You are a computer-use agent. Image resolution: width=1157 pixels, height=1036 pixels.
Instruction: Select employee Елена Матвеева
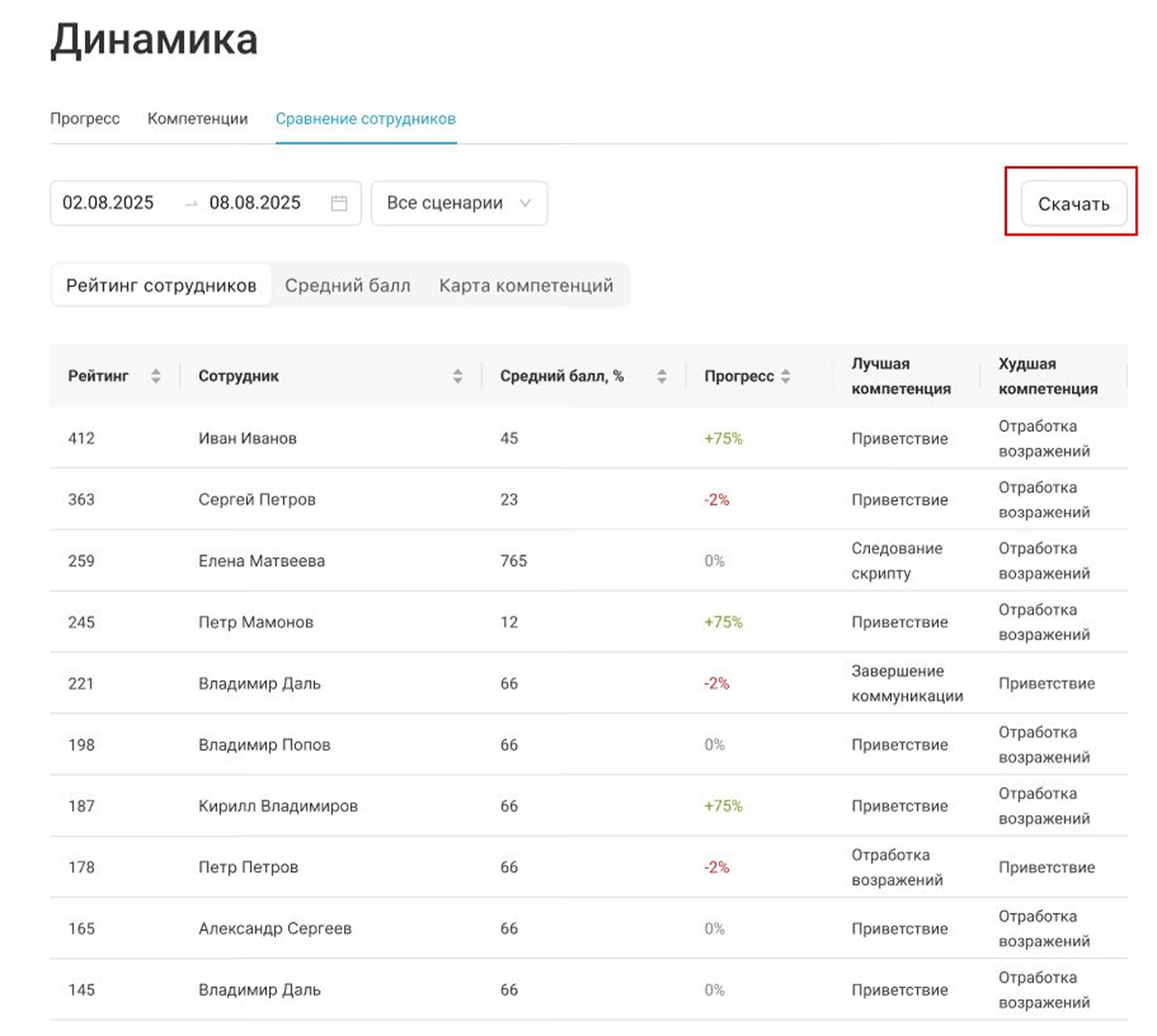coord(262,561)
